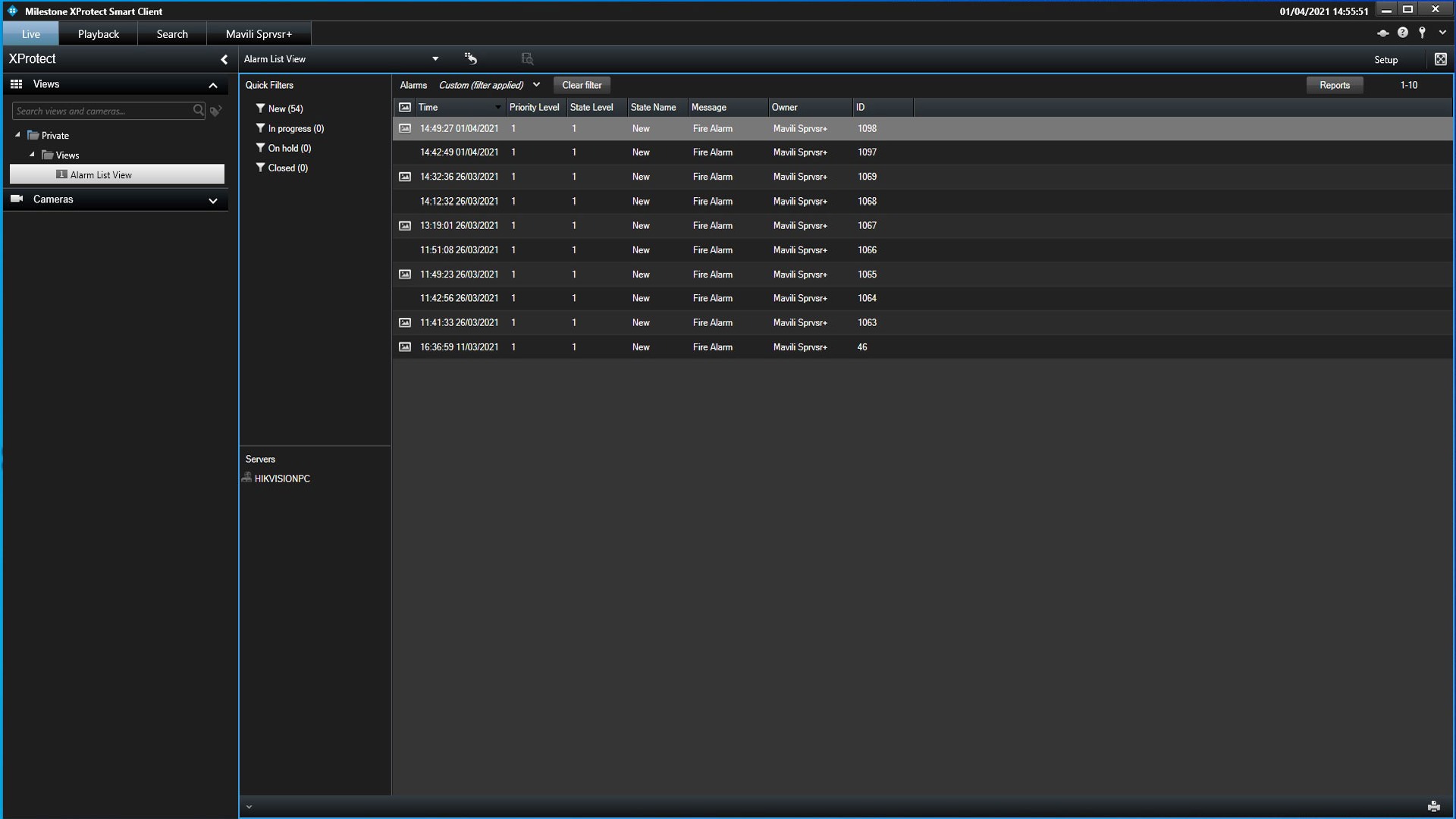1456x819 pixels.
Task: Open the Custom (filter applied) dropdown
Action: coord(489,85)
